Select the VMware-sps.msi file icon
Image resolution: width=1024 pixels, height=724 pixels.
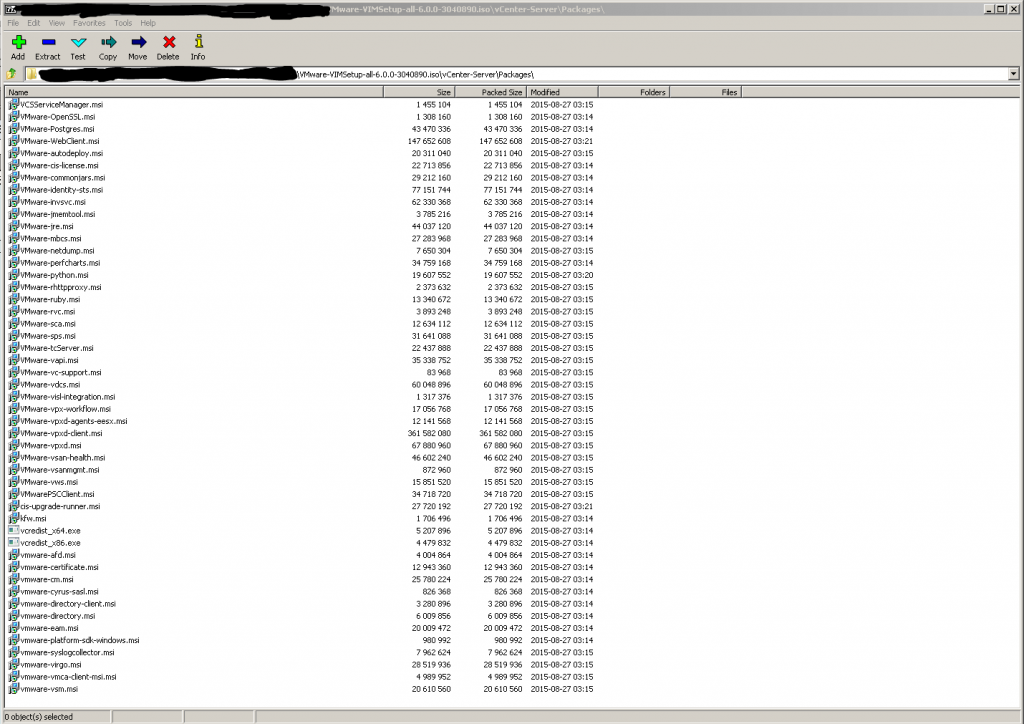[13, 336]
